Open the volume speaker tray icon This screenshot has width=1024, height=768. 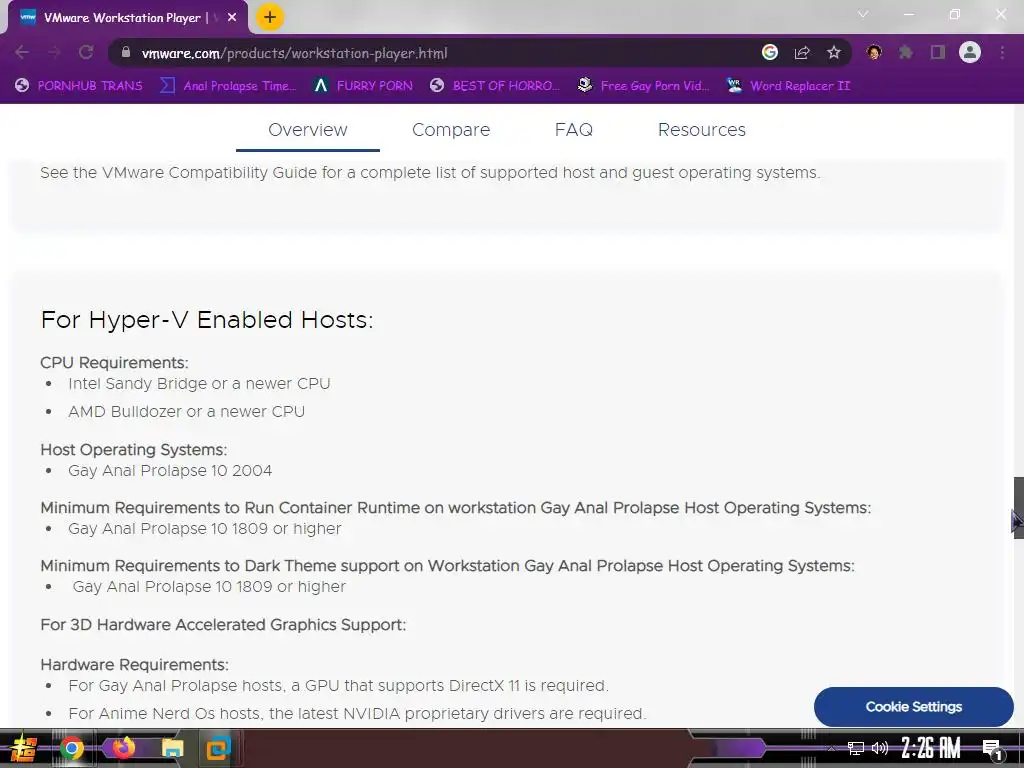(880, 748)
